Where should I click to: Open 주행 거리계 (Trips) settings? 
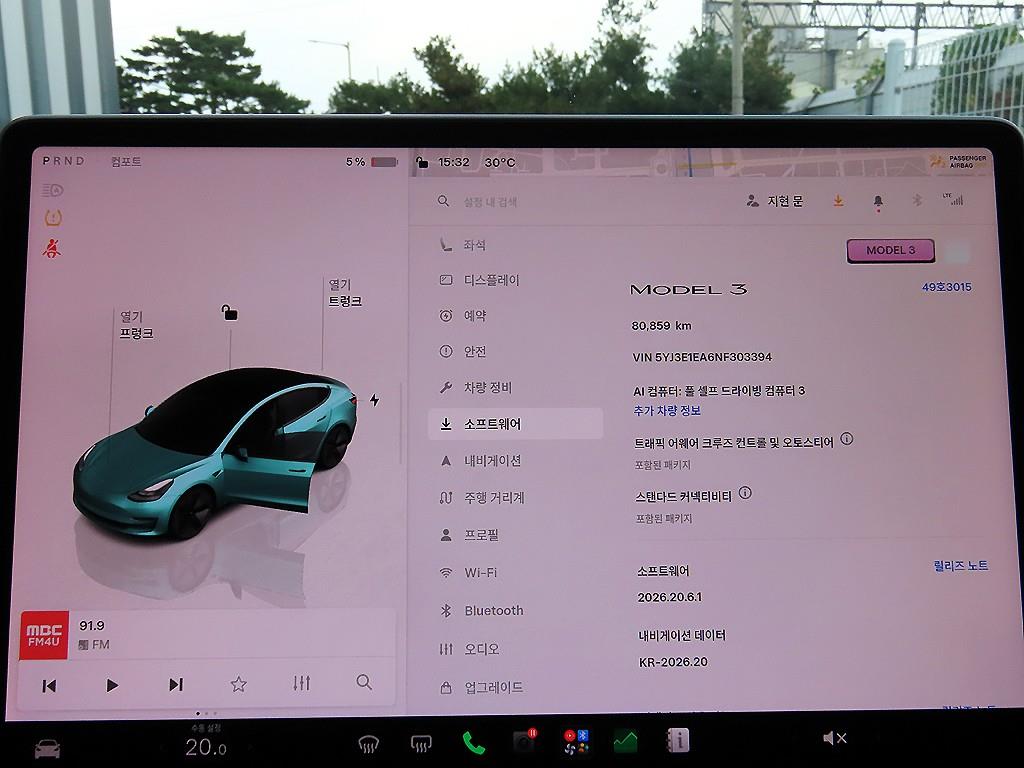coord(482,498)
